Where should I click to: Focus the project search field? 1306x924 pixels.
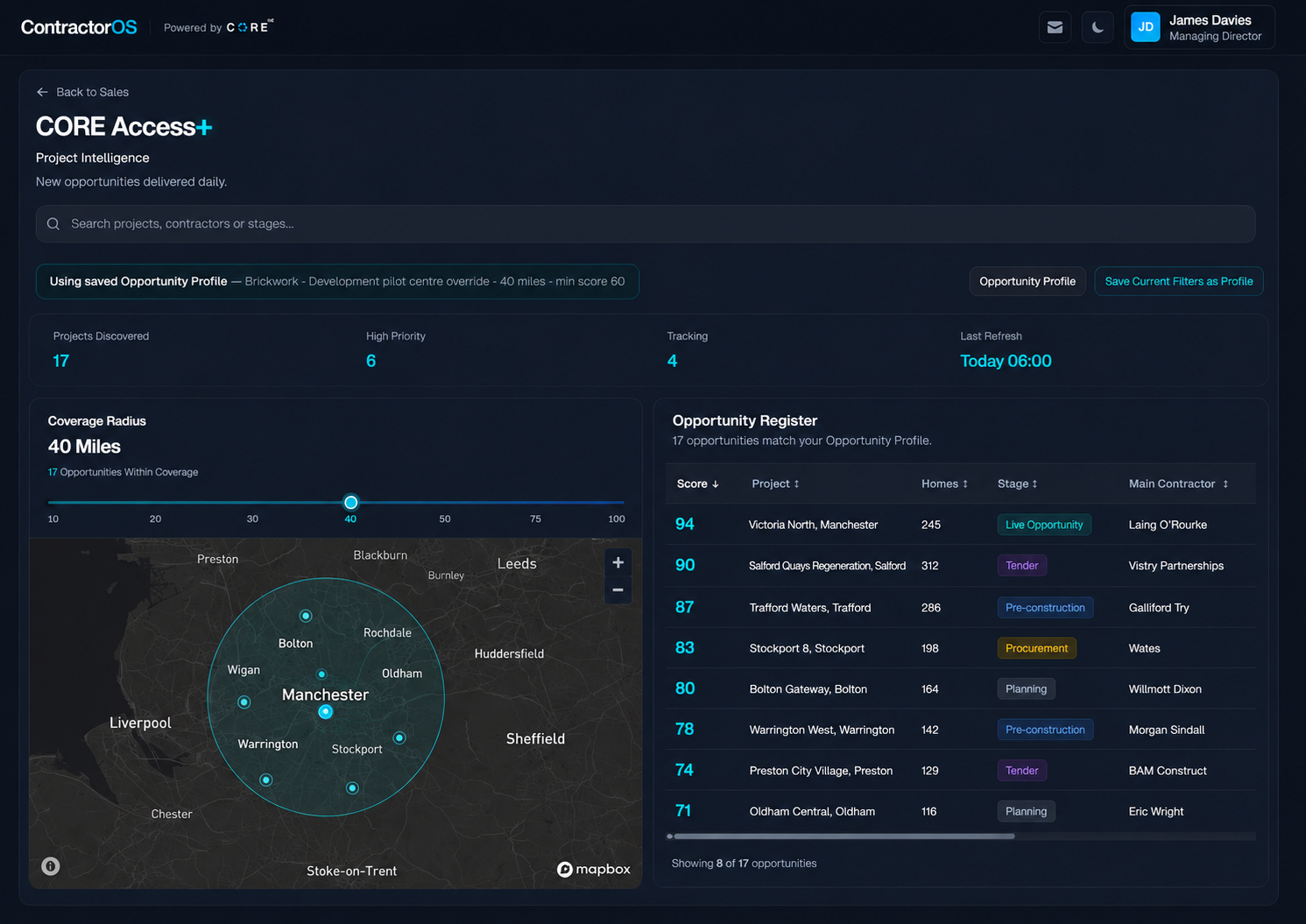[646, 224]
